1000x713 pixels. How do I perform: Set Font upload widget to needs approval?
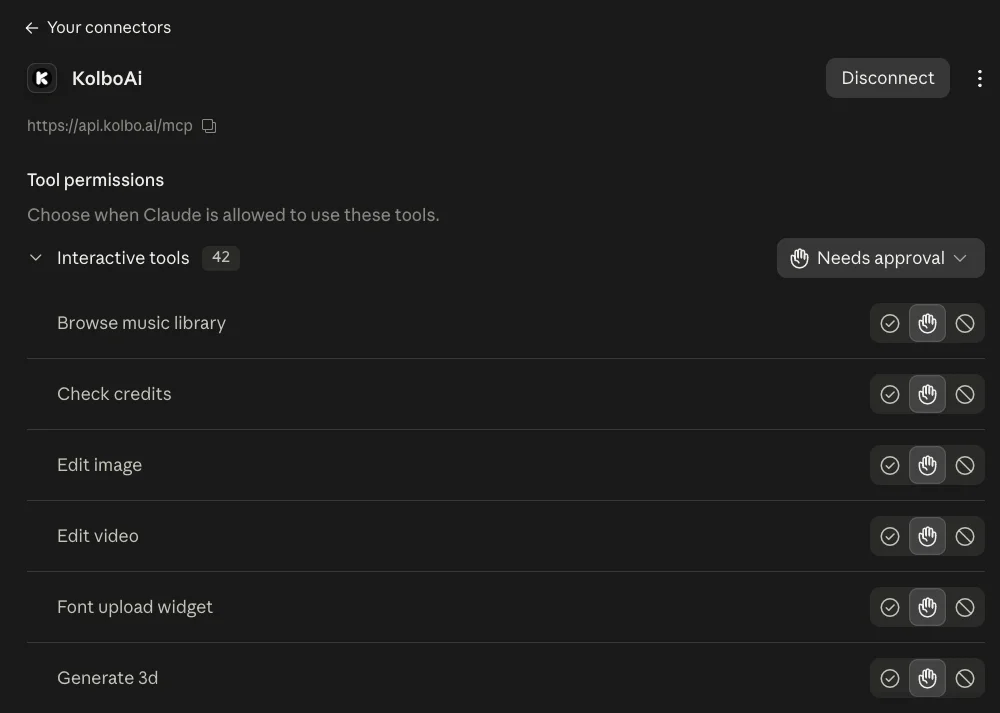tap(927, 607)
